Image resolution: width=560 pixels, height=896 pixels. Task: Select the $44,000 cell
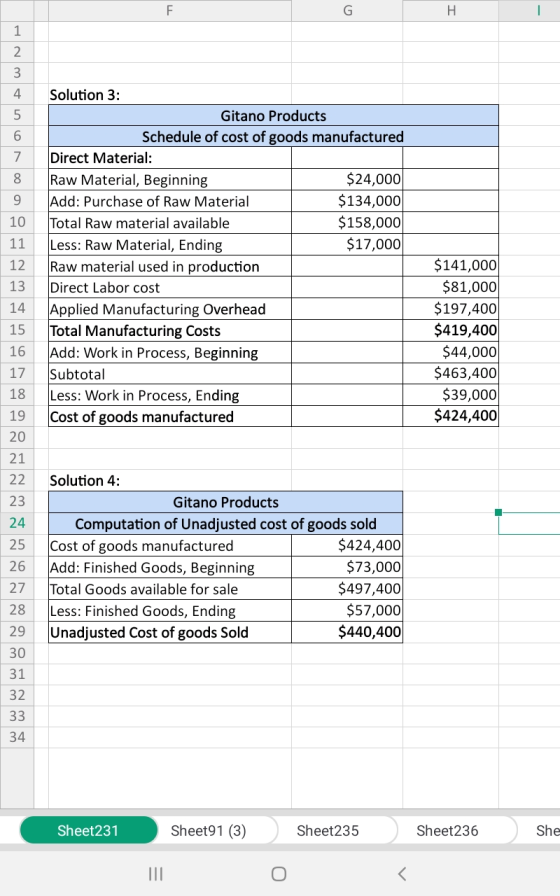(x=450, y=353)
